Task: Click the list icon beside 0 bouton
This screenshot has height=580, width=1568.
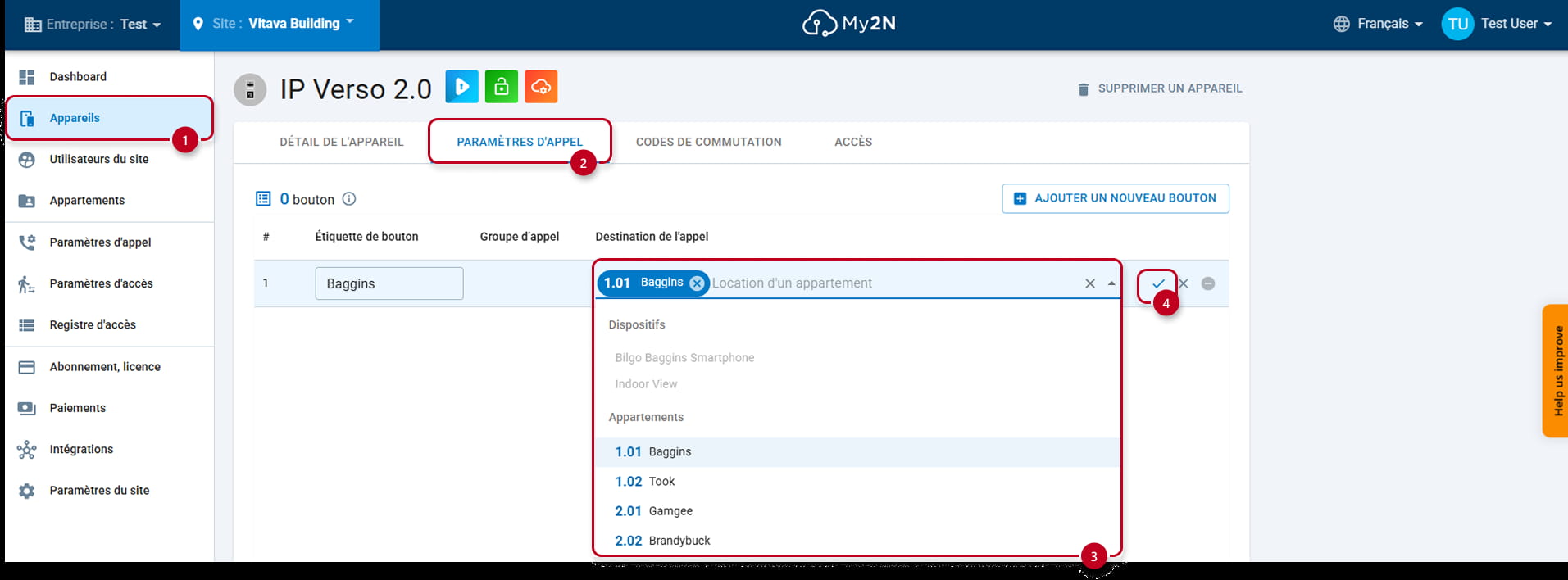Action: pos(263,199)
